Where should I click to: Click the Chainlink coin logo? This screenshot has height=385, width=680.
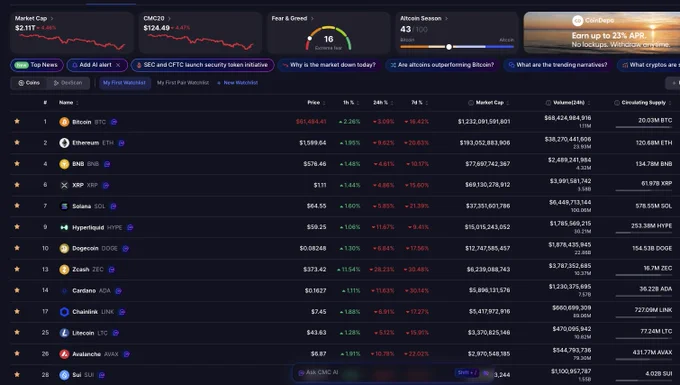tap(64, 312)
